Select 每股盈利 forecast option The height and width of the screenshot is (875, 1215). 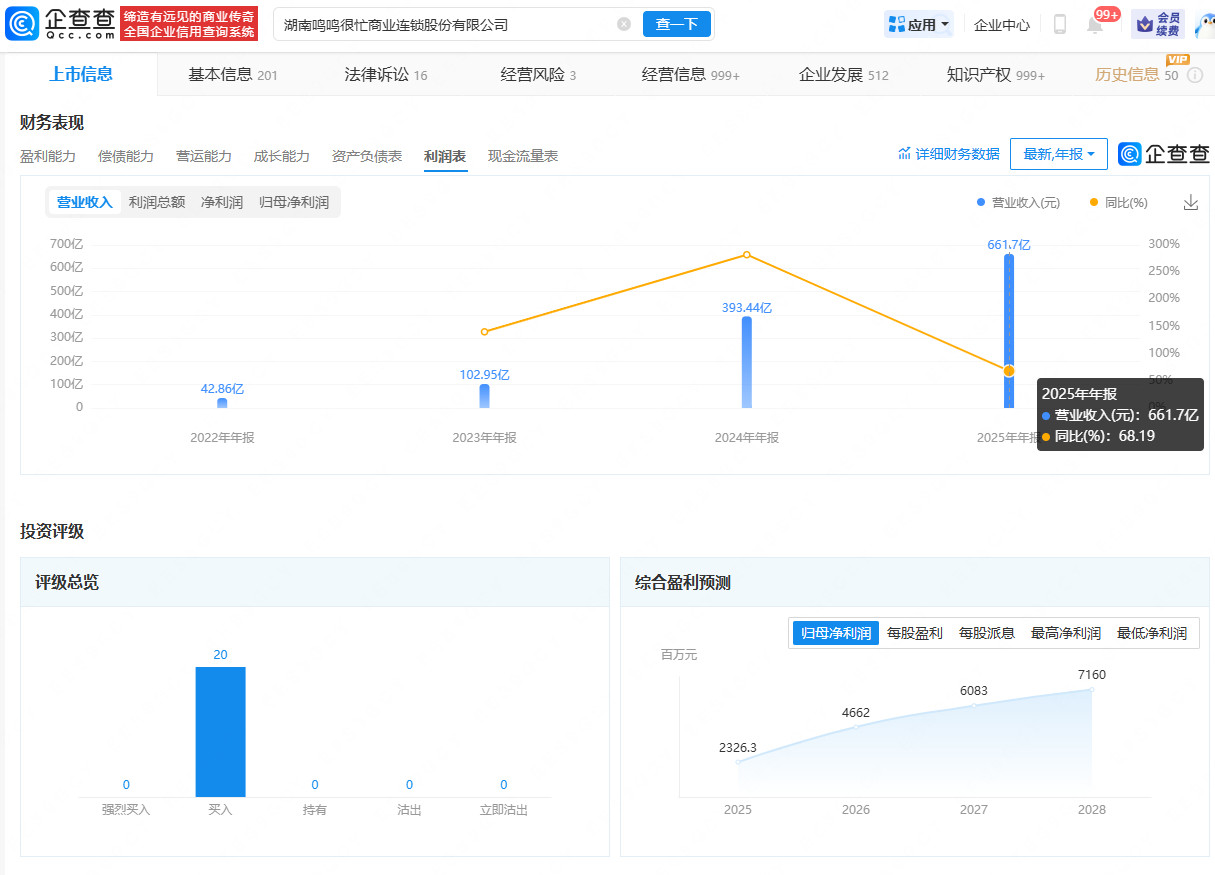point(915,633)
